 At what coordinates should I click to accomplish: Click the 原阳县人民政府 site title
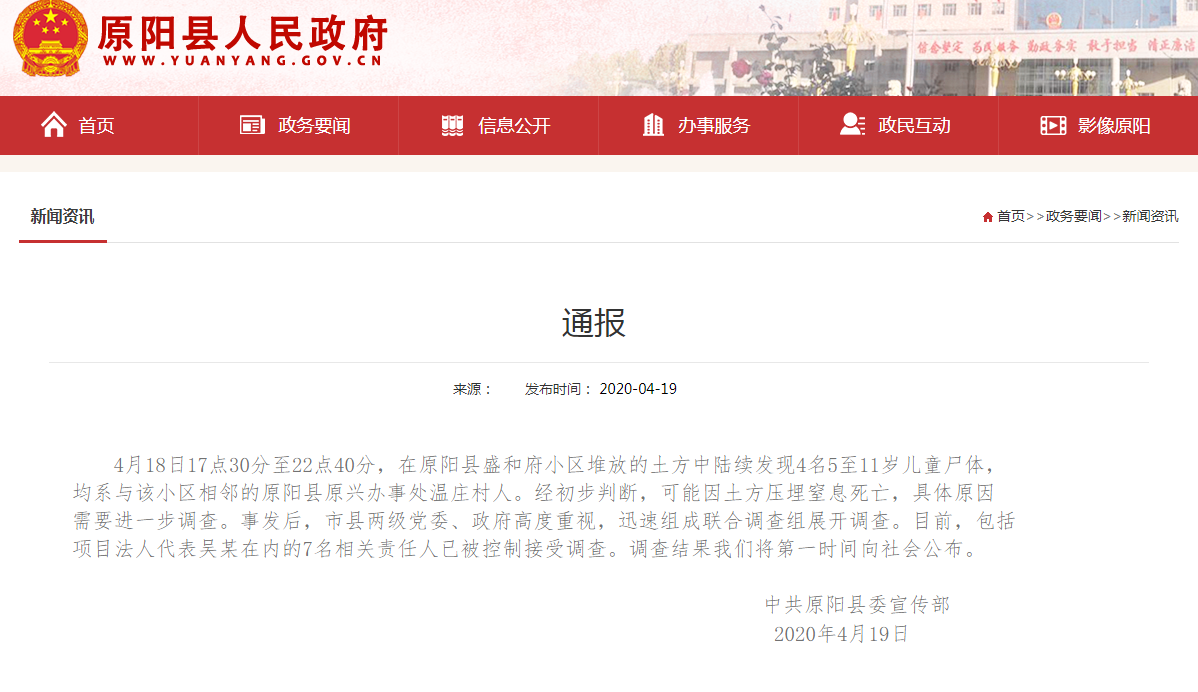(242, 35)
